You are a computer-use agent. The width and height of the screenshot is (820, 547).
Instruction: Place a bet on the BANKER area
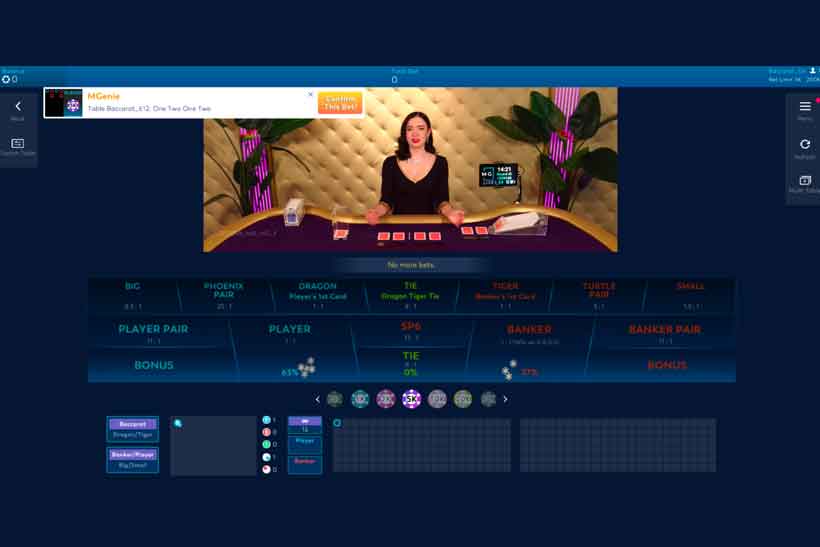[529, 333]
